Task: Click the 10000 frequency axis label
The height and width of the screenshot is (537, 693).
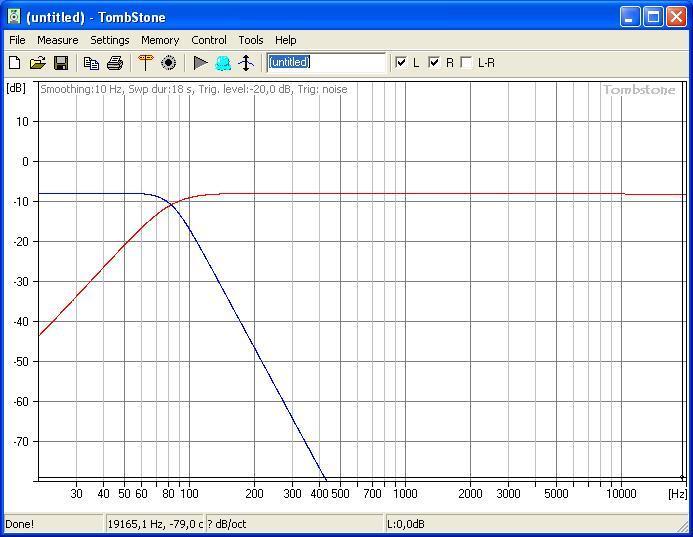Action: pos(621,493)
